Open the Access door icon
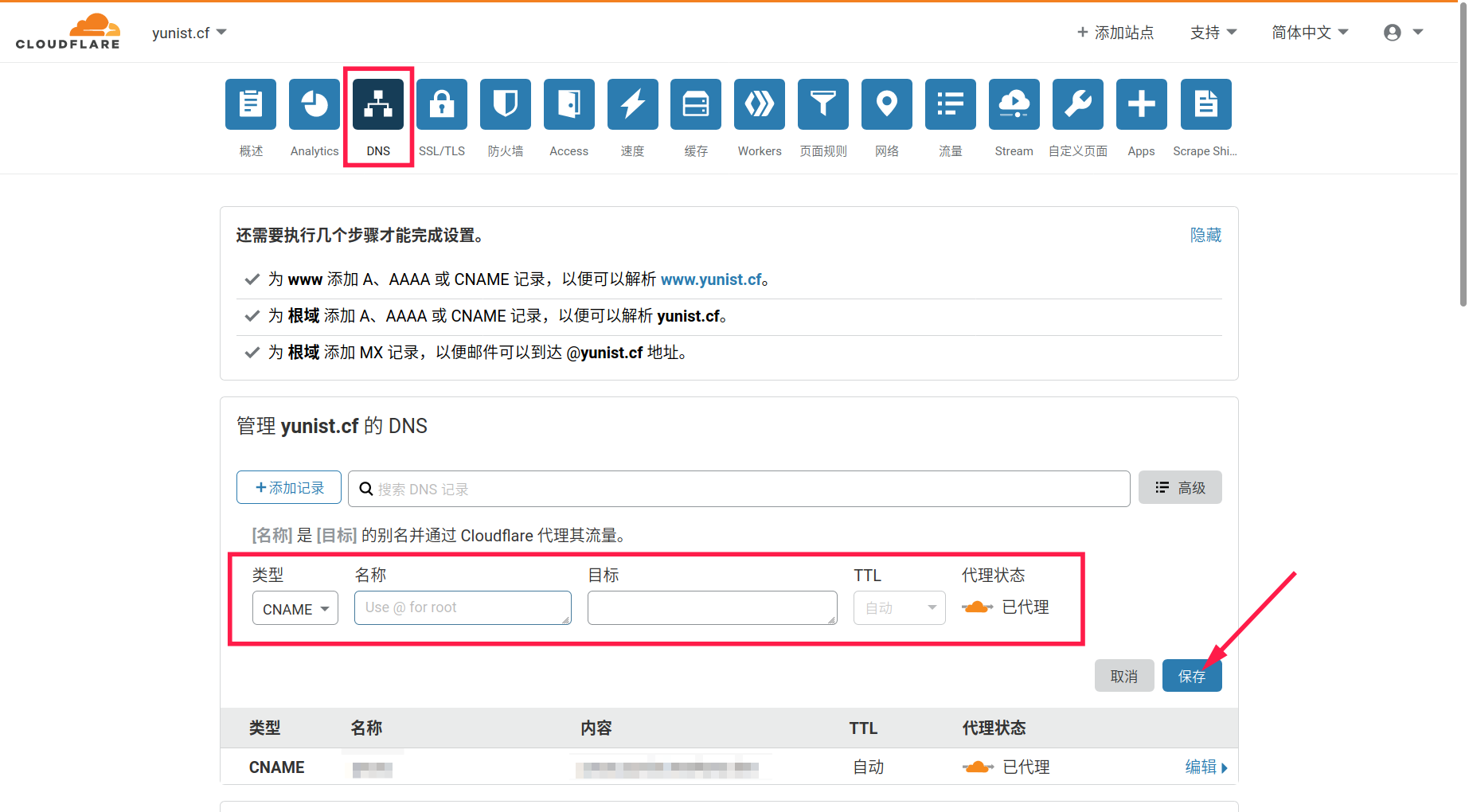Screen dimensions: 1469x812 [569, 104]
